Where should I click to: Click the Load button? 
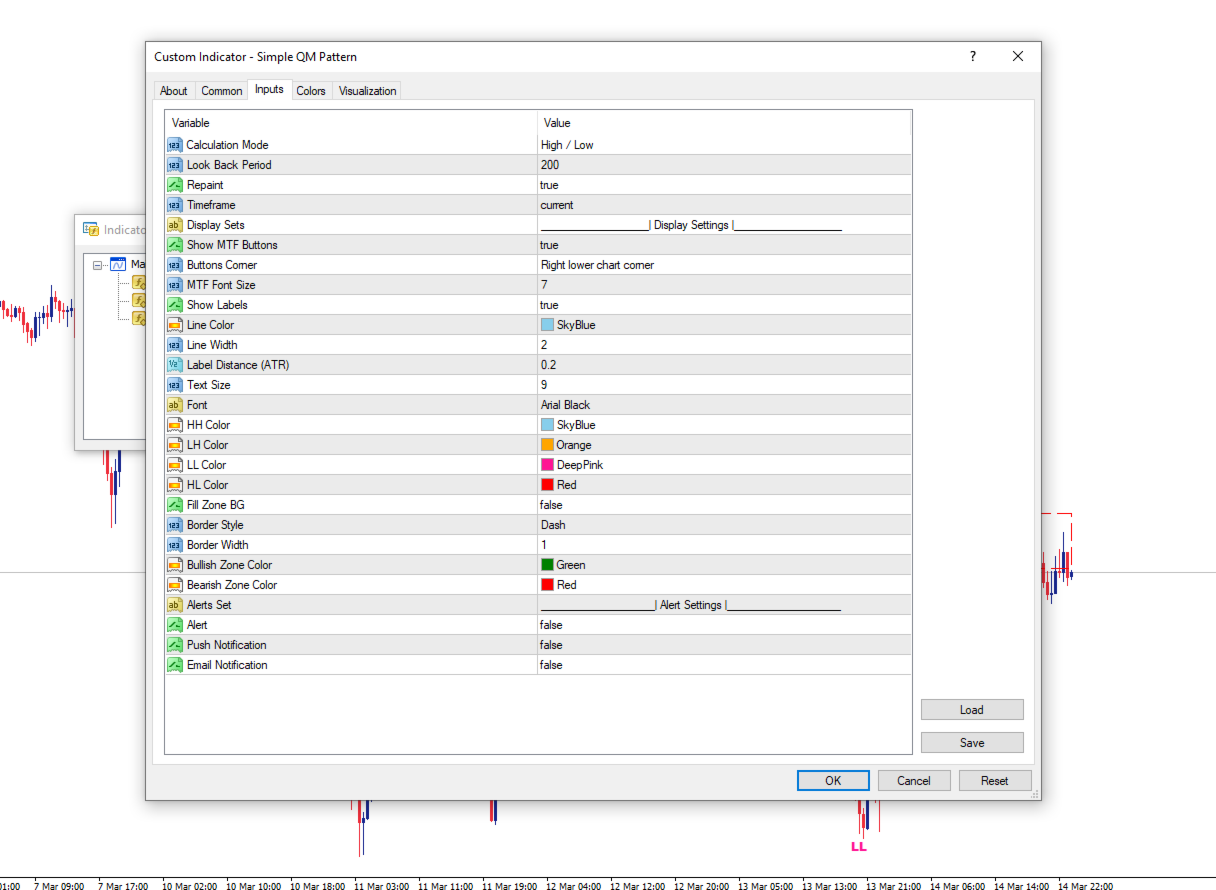[972, 710]
